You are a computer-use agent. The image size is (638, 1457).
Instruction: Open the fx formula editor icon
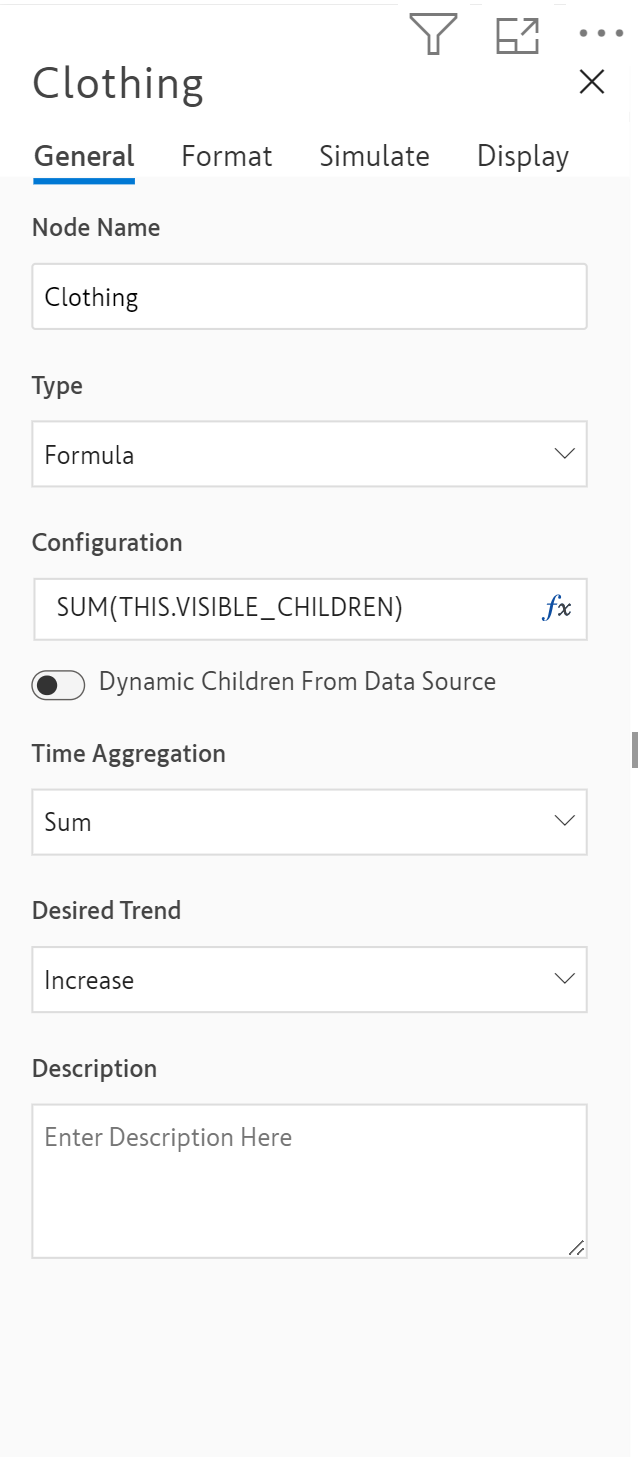[x=557, y=607]
